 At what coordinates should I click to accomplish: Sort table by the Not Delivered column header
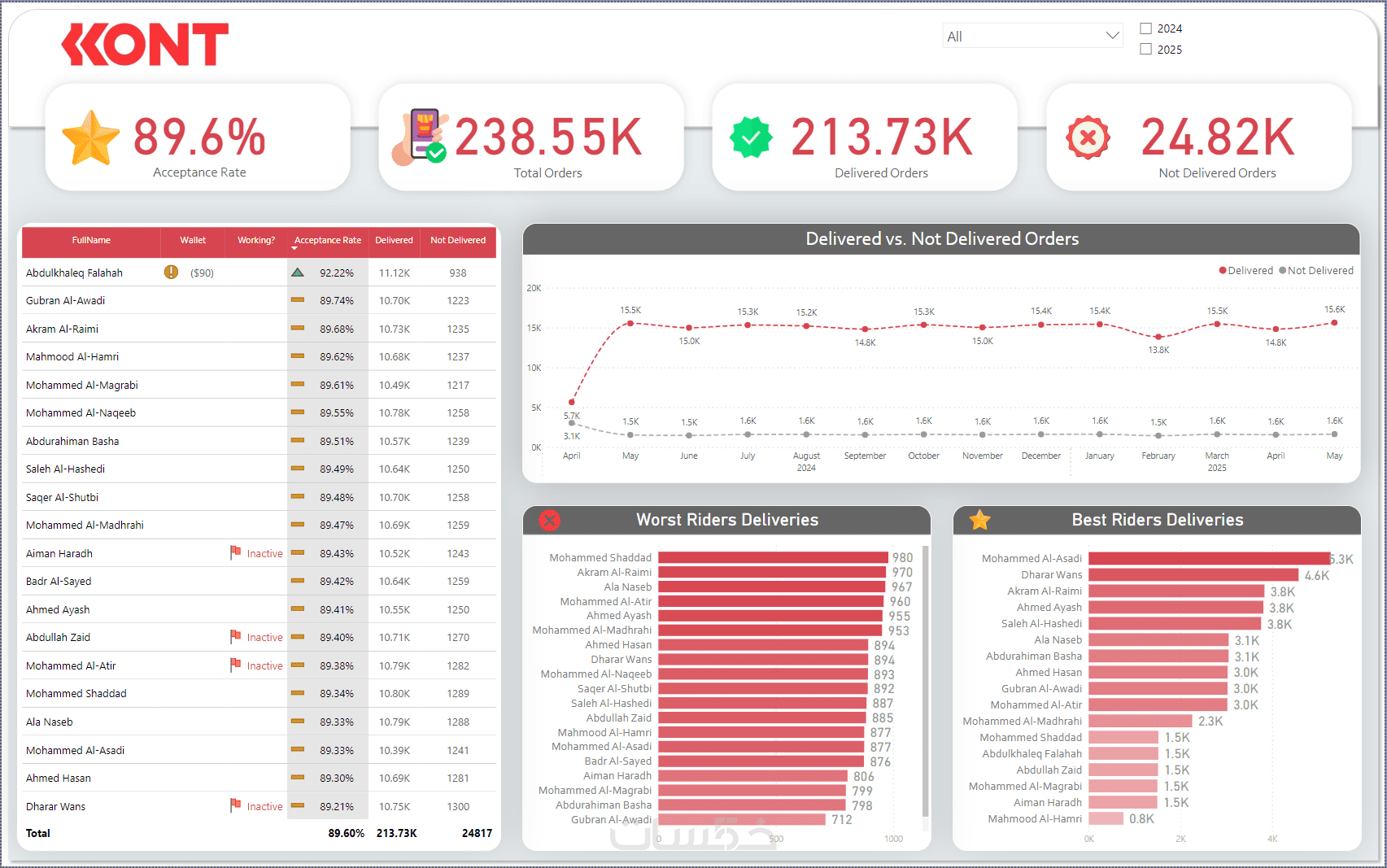coord(458,241)
